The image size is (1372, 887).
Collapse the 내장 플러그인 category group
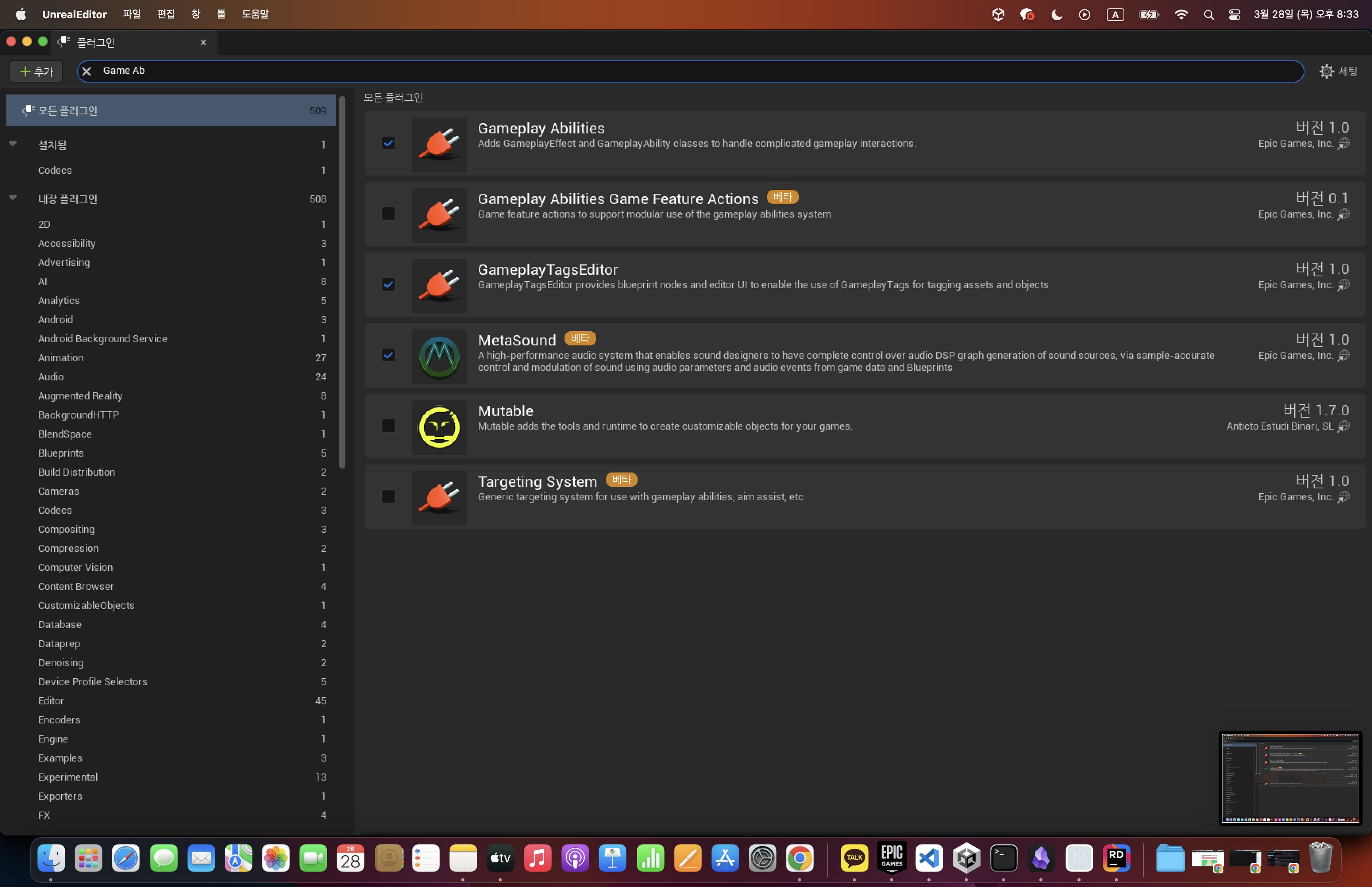pos(13,198)
